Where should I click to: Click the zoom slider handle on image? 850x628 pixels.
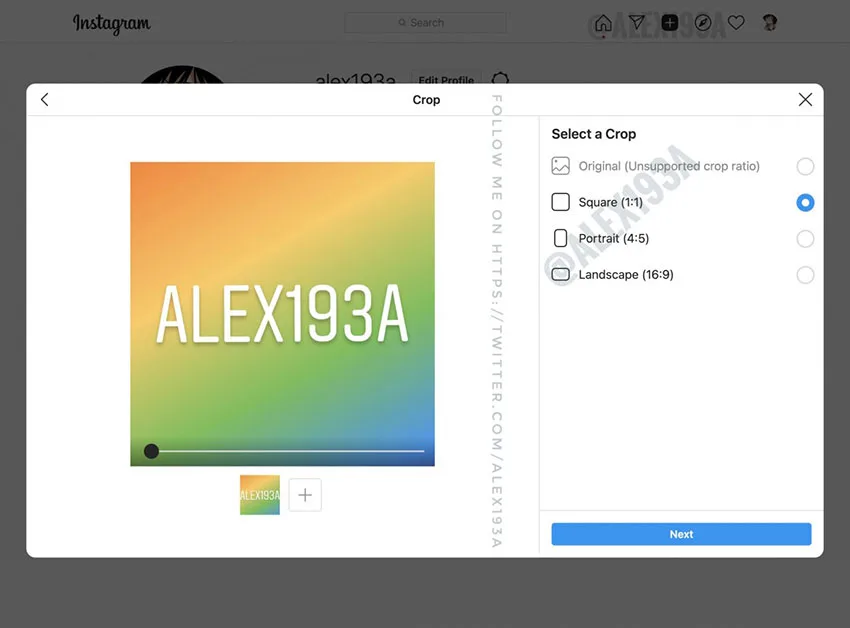coord(152,451)
